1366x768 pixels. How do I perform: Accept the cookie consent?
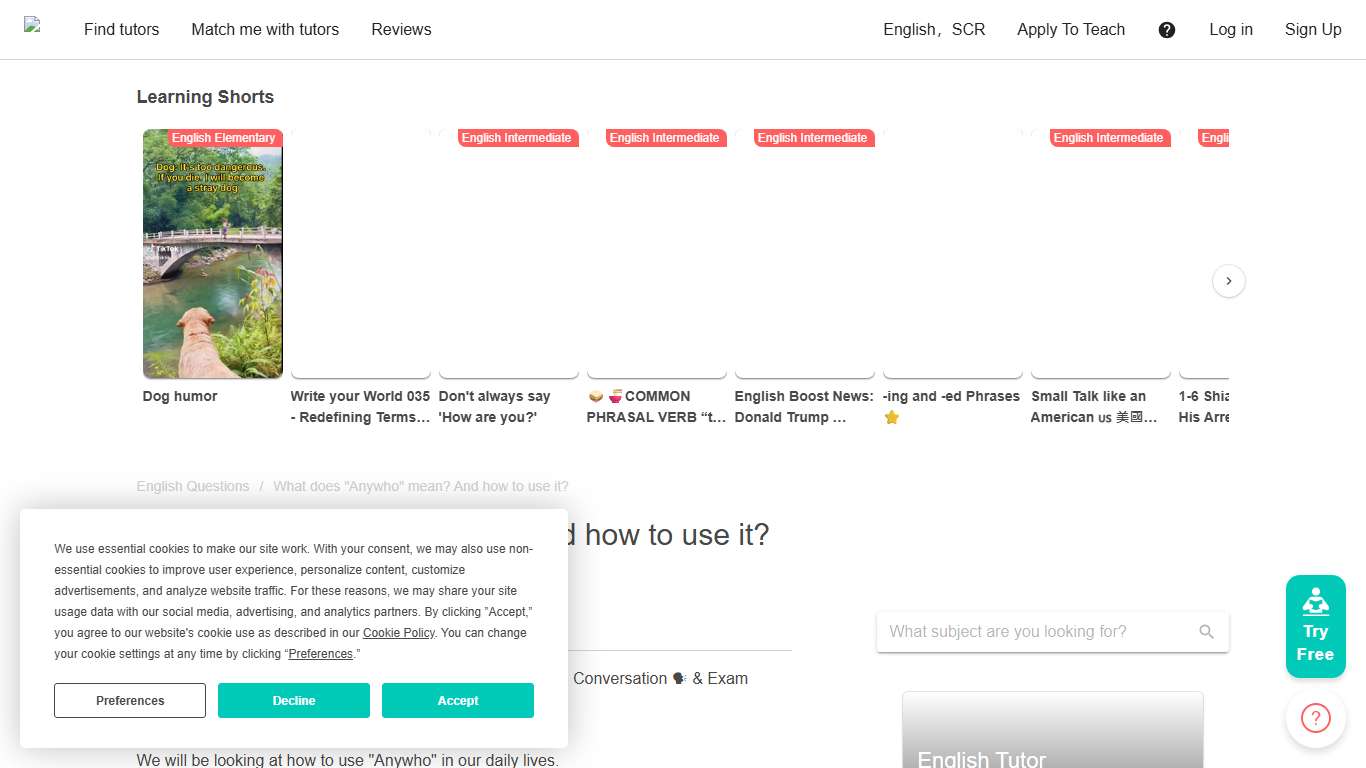457,700
